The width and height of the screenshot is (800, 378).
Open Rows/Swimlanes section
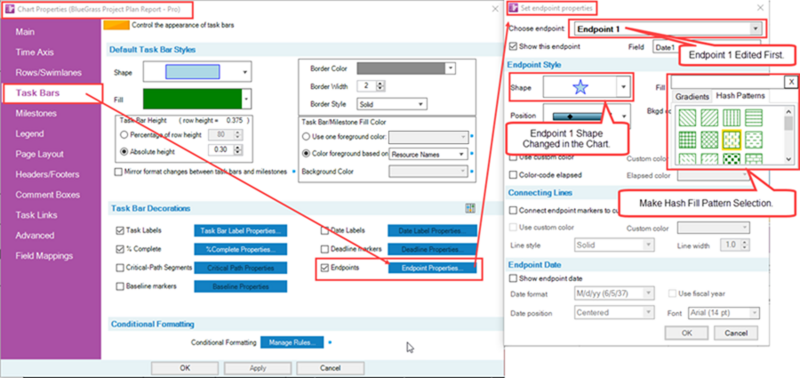point(48,73)
